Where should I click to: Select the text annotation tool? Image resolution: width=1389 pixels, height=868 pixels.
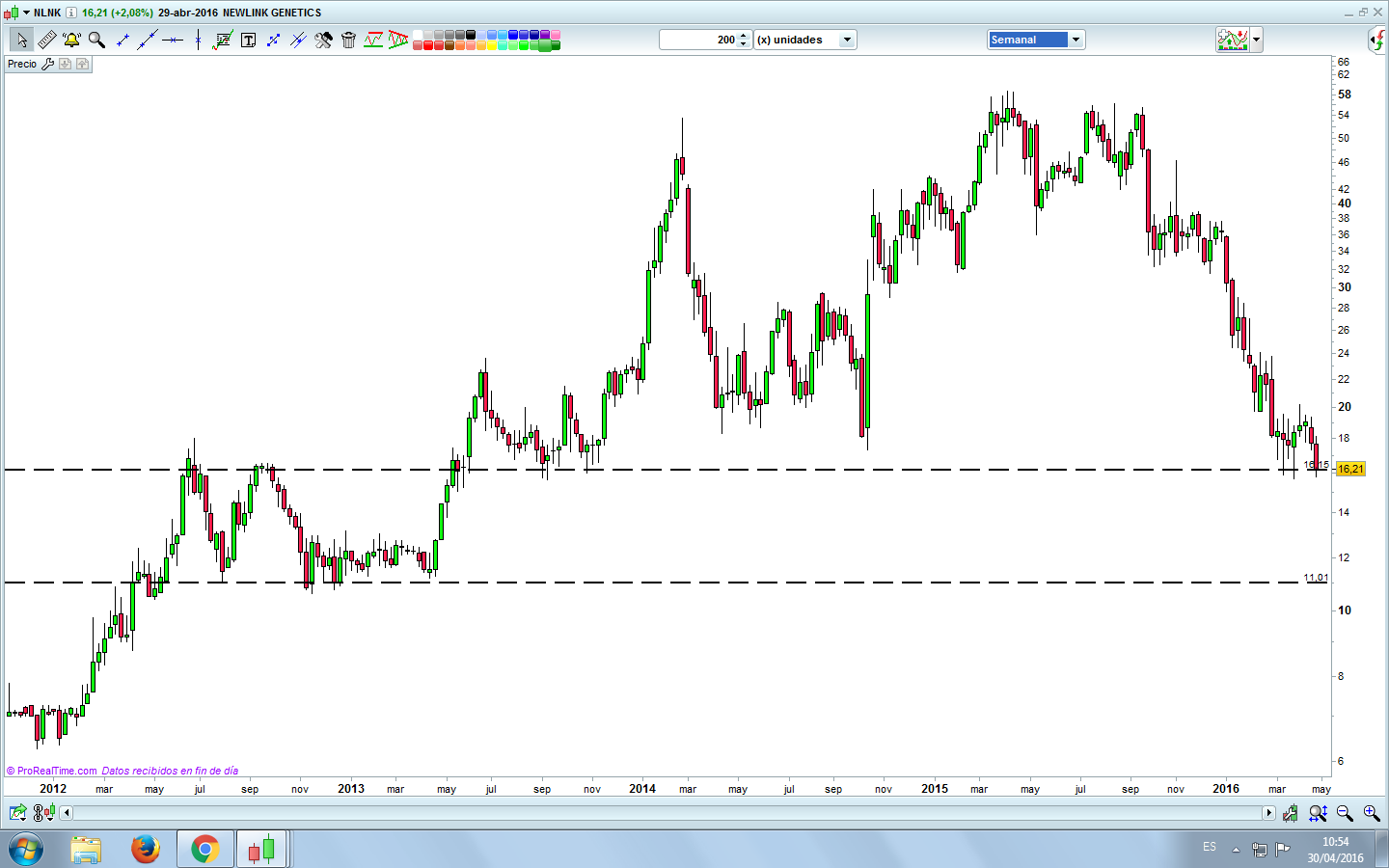tap(248, 40)
